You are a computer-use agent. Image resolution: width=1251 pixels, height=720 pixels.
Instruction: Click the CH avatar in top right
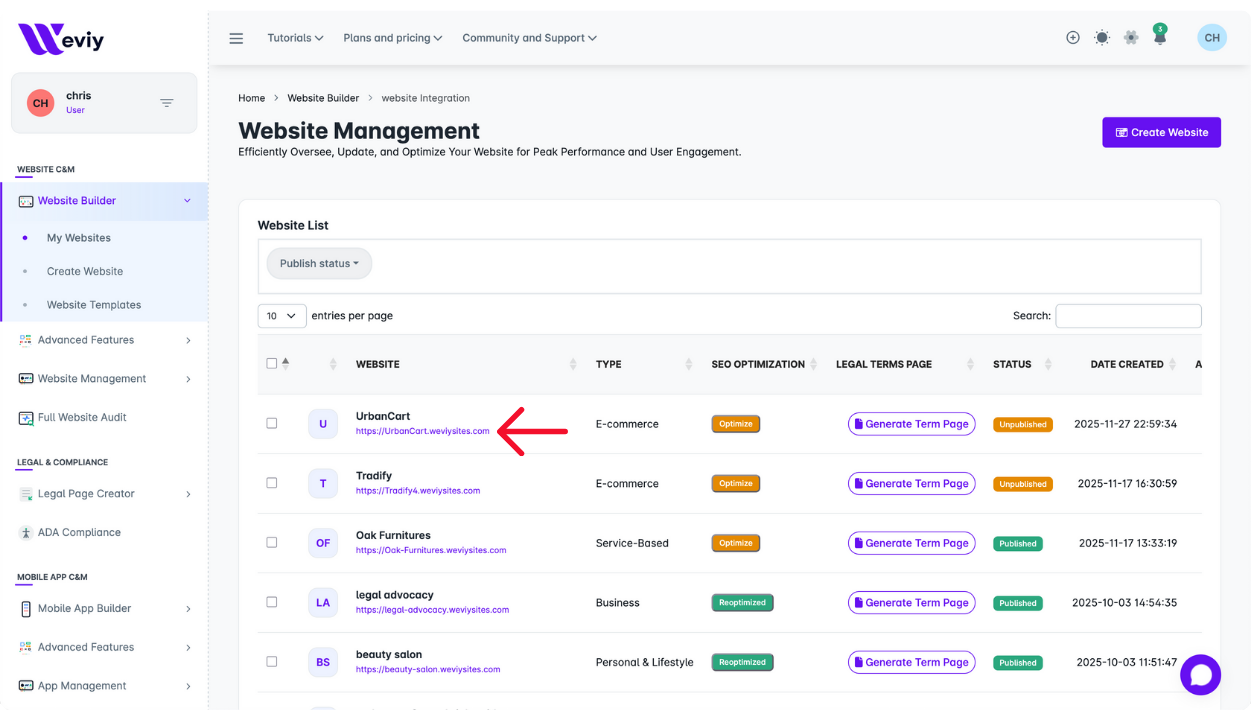[x=1211, y=38]
